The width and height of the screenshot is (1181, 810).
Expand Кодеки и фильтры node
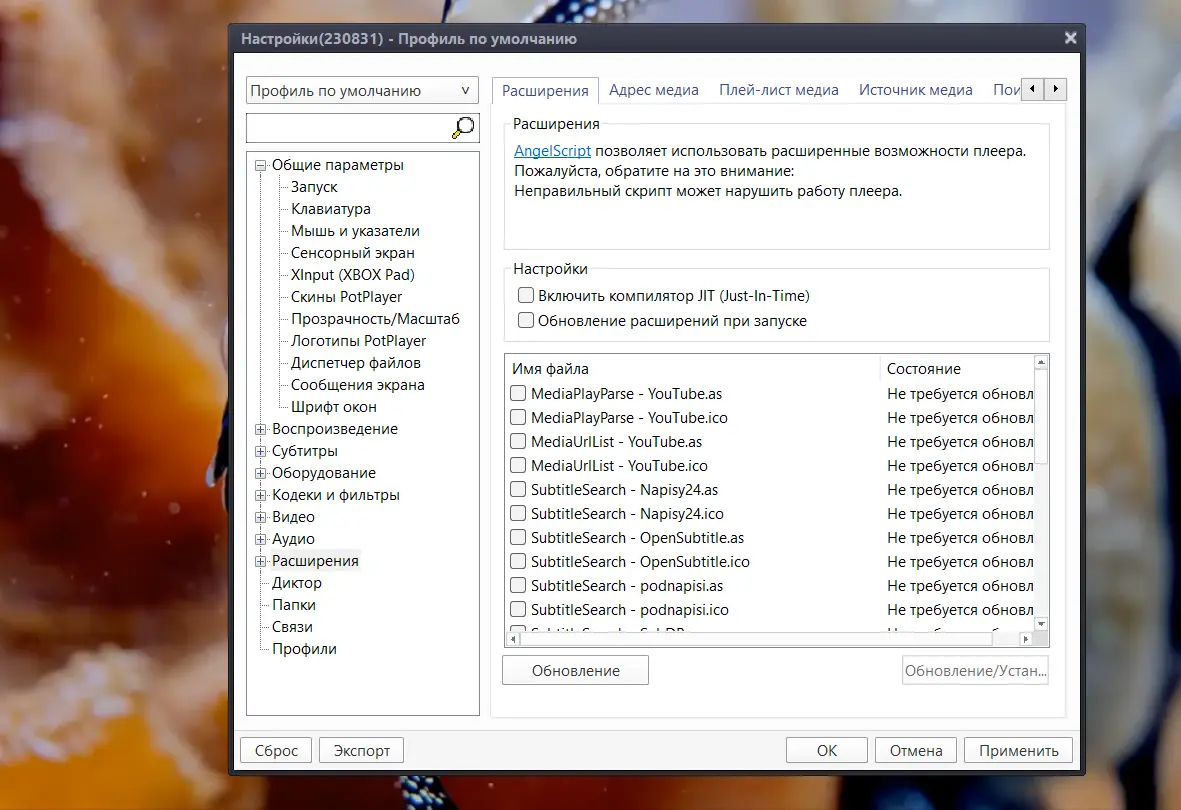[x=261, y=495]
